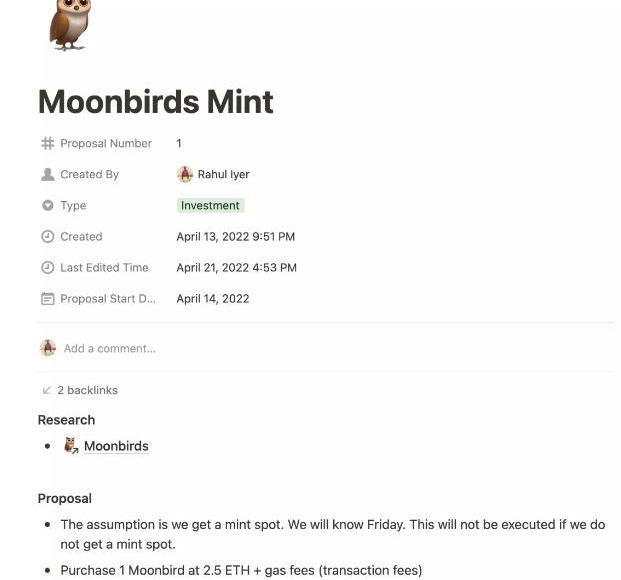Image resolution: width=621 pixels, height=580 pixels.
Task: Click the Moonbirds Mint page title
Action: click(156, 102)
